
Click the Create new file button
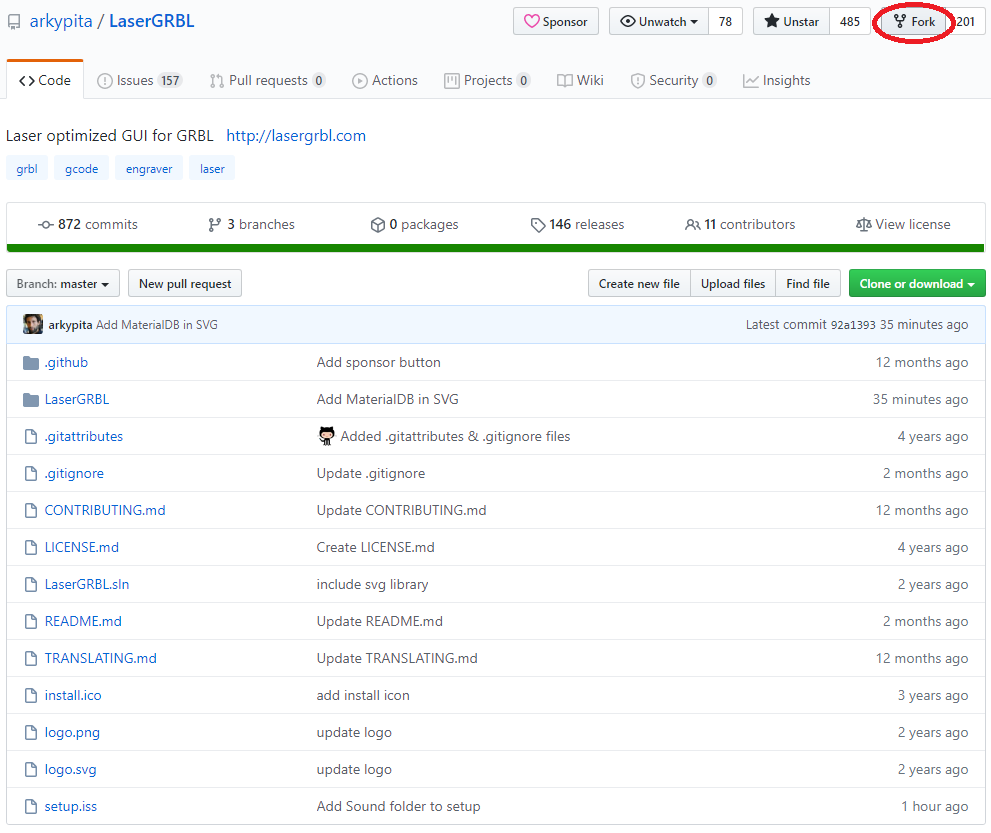639,284
